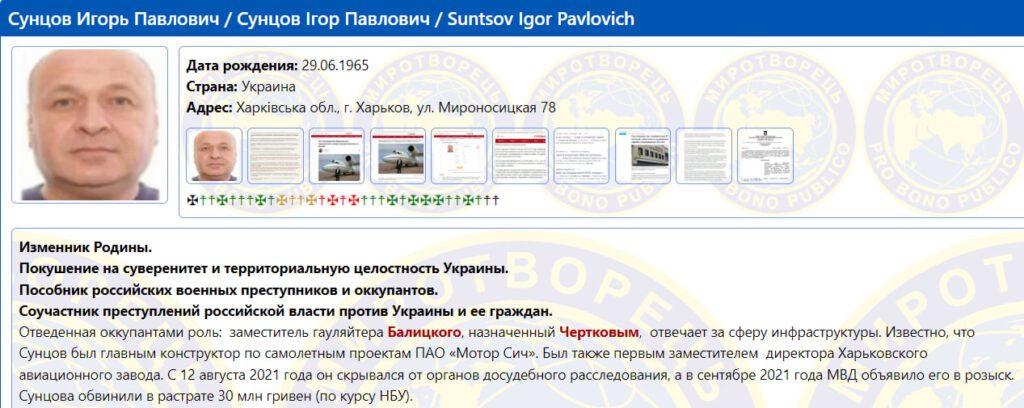
Task: Click the 'Адрес:' label
Action: 209,108
